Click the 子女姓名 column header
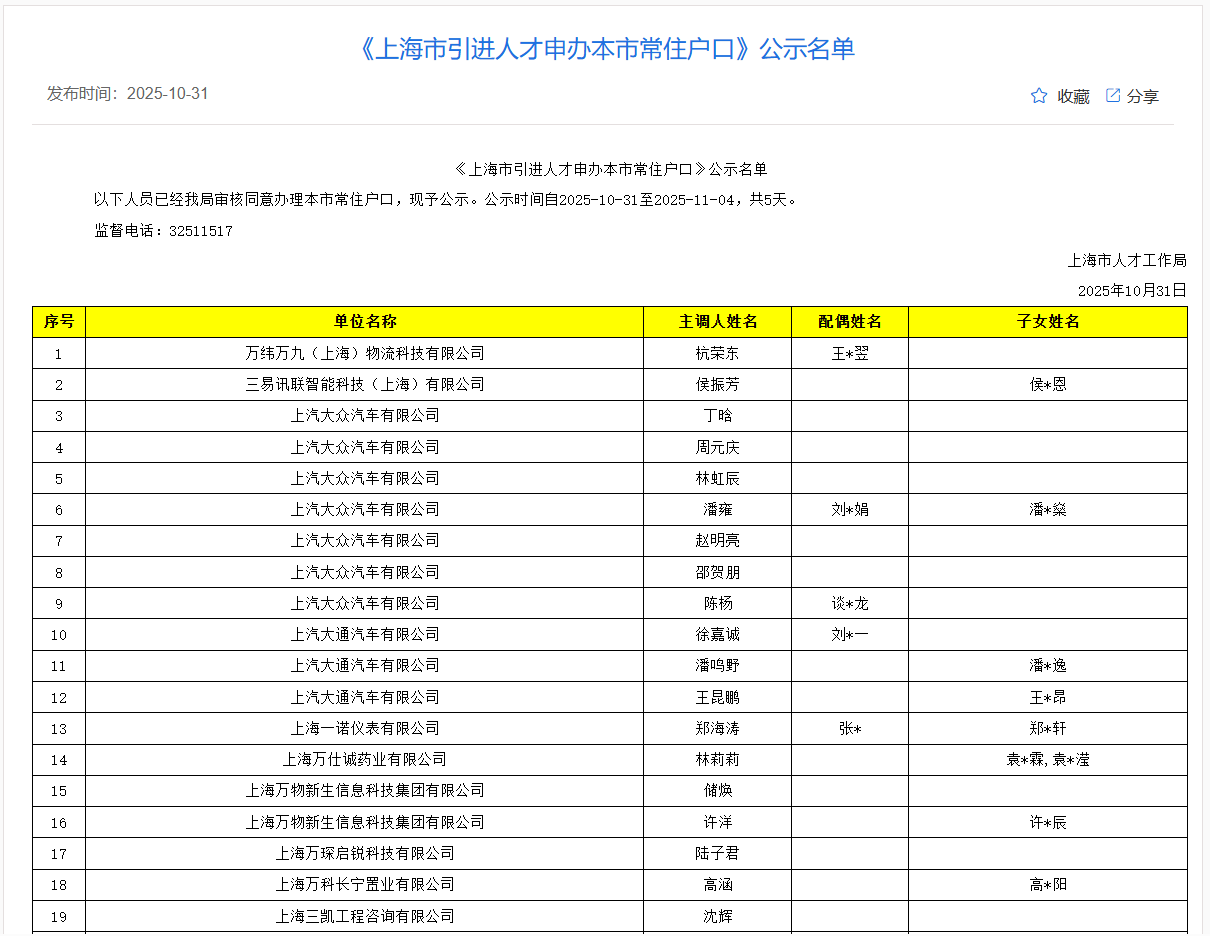 [1048, 322]
